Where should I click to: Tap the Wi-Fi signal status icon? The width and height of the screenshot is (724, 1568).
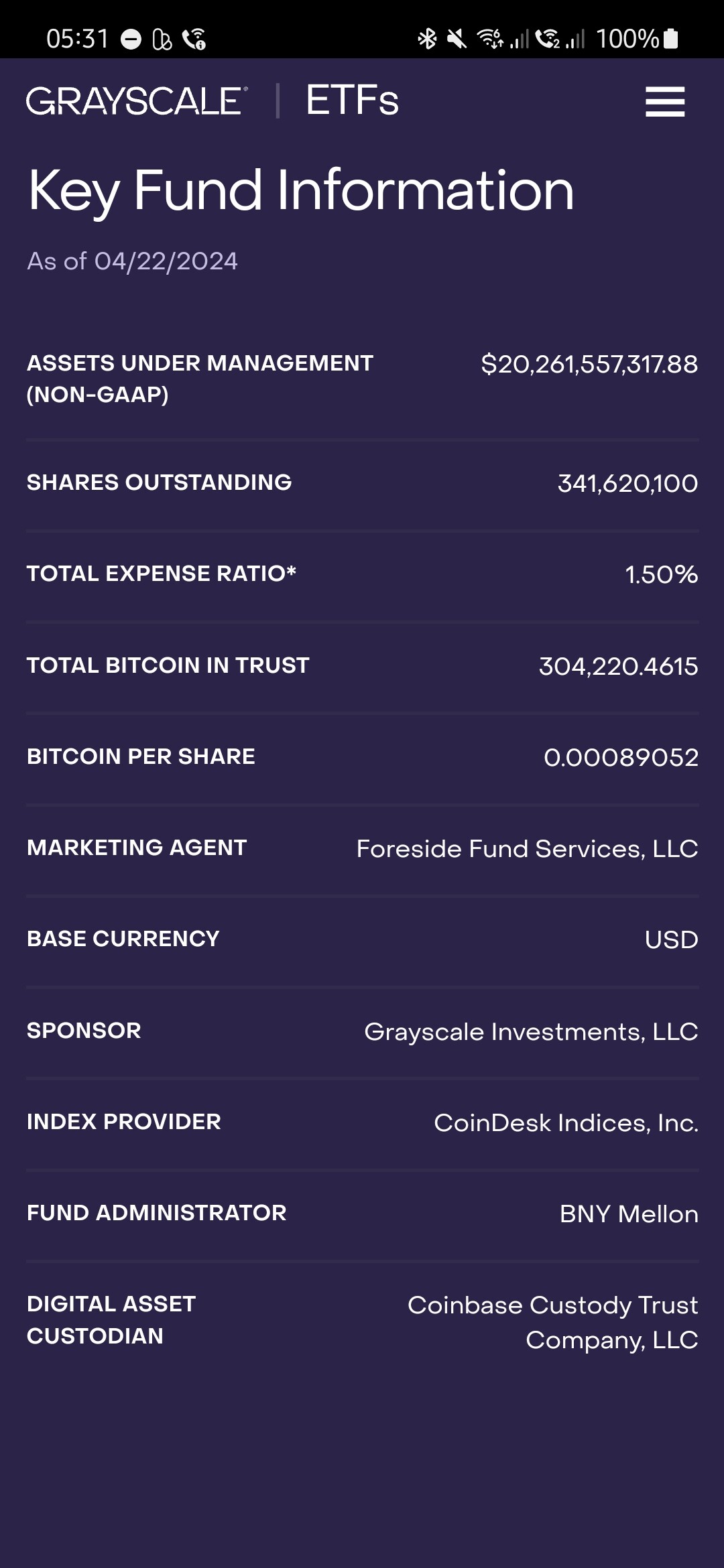coord(490,39)
